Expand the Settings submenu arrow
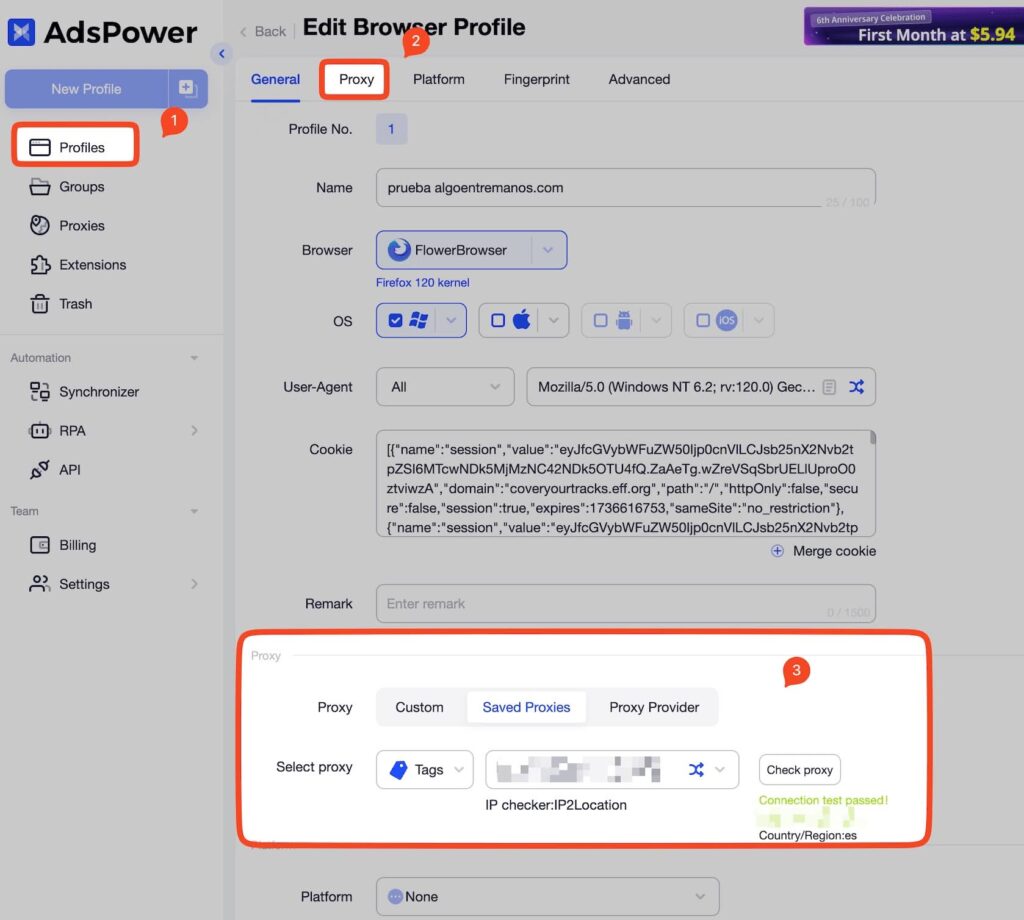This screenshot has height=920, width=1024. 194,584
